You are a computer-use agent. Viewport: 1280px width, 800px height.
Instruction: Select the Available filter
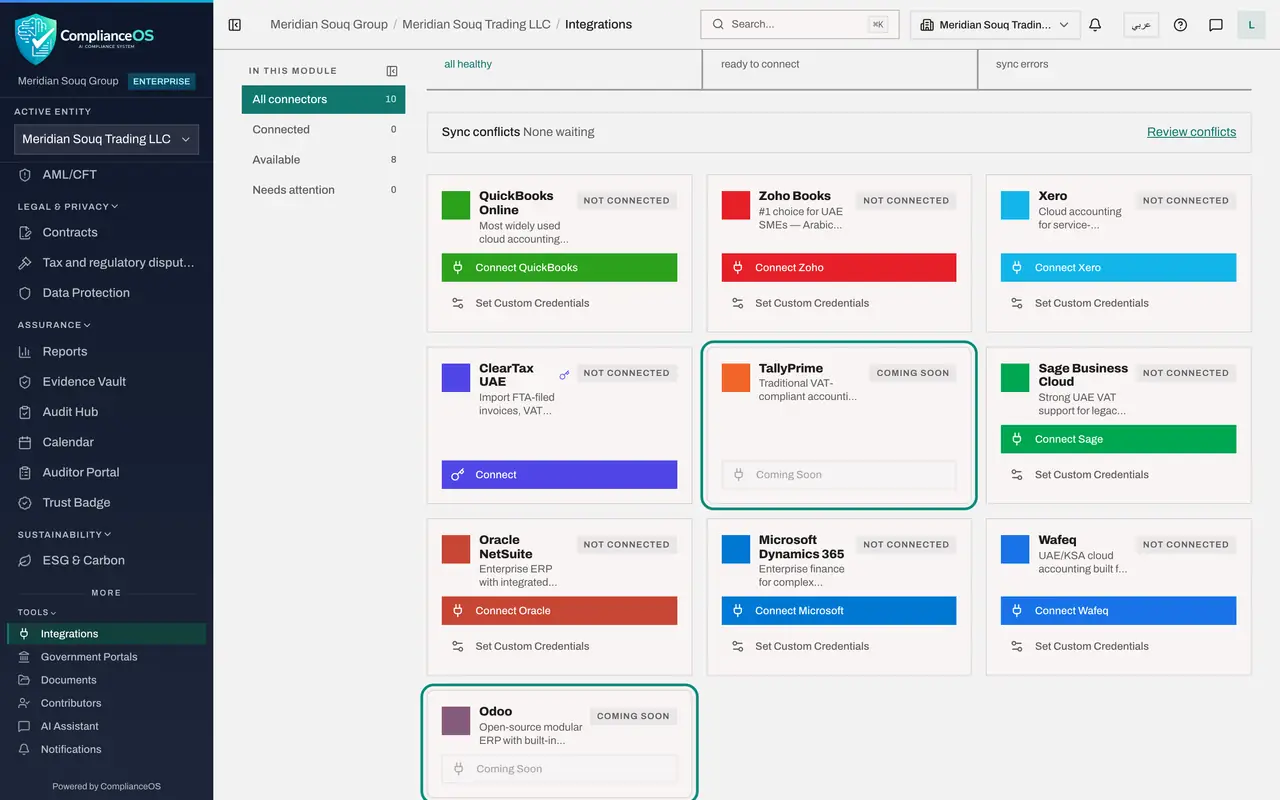323,160
